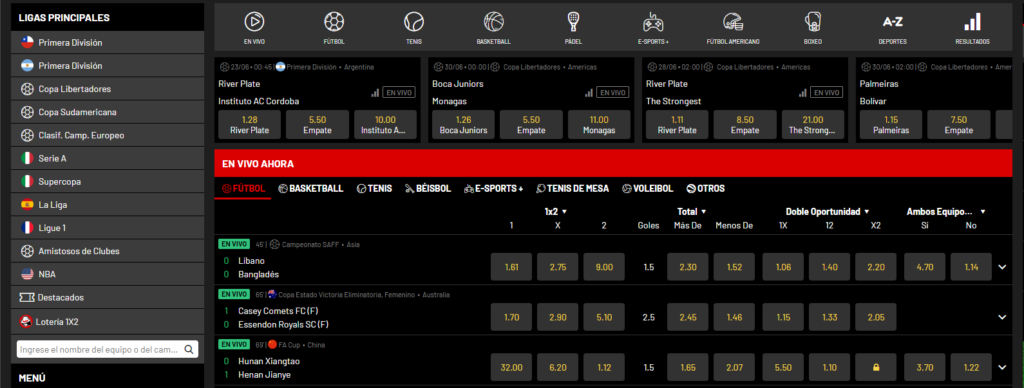Click En Vivo badge on Boca Juniors card

612,93
